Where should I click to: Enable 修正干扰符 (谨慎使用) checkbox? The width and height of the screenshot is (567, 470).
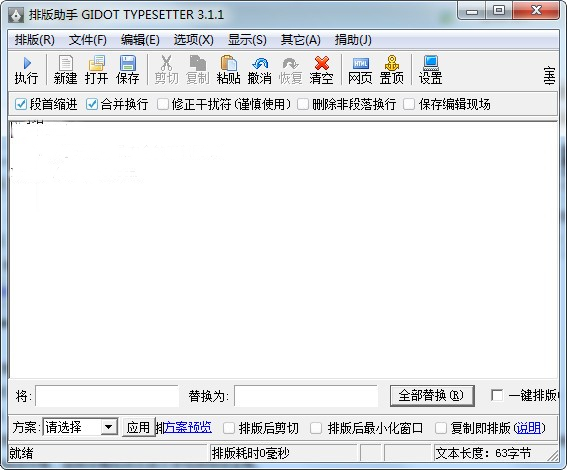(x=163, y=104)
